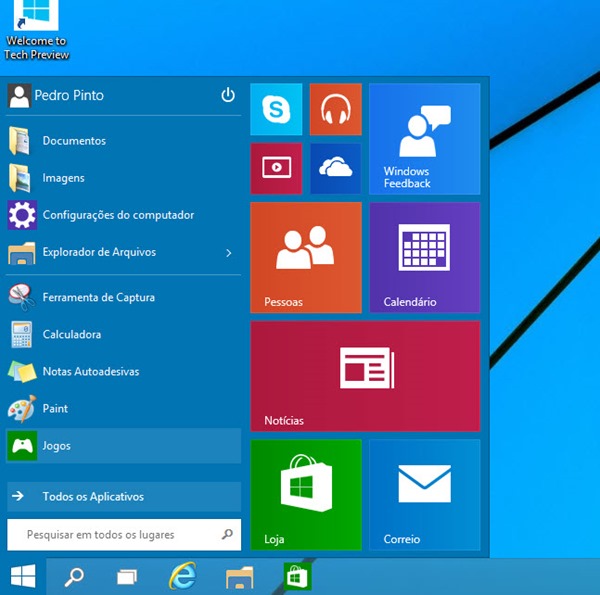Open the Notícias tile
Image resolution: width=600 pixels, height=595 pixels.
point(365,376)
